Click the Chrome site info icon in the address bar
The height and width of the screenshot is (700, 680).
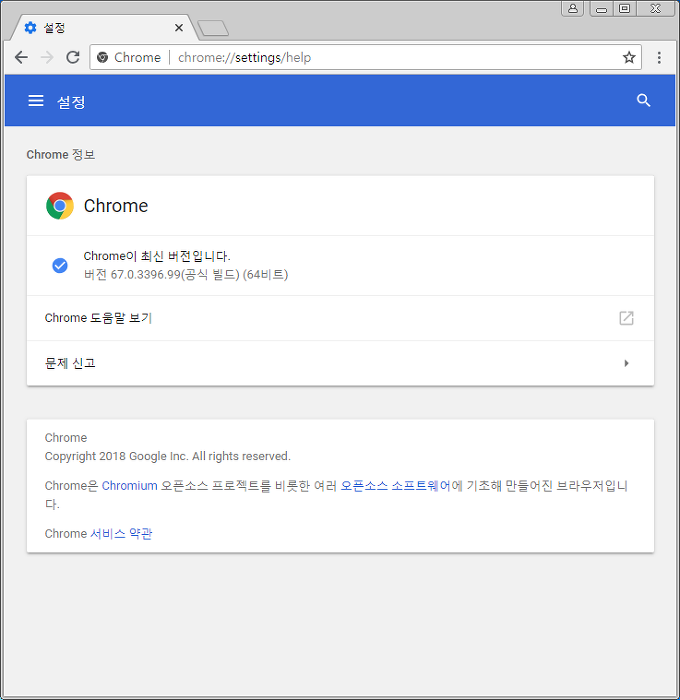102,57
